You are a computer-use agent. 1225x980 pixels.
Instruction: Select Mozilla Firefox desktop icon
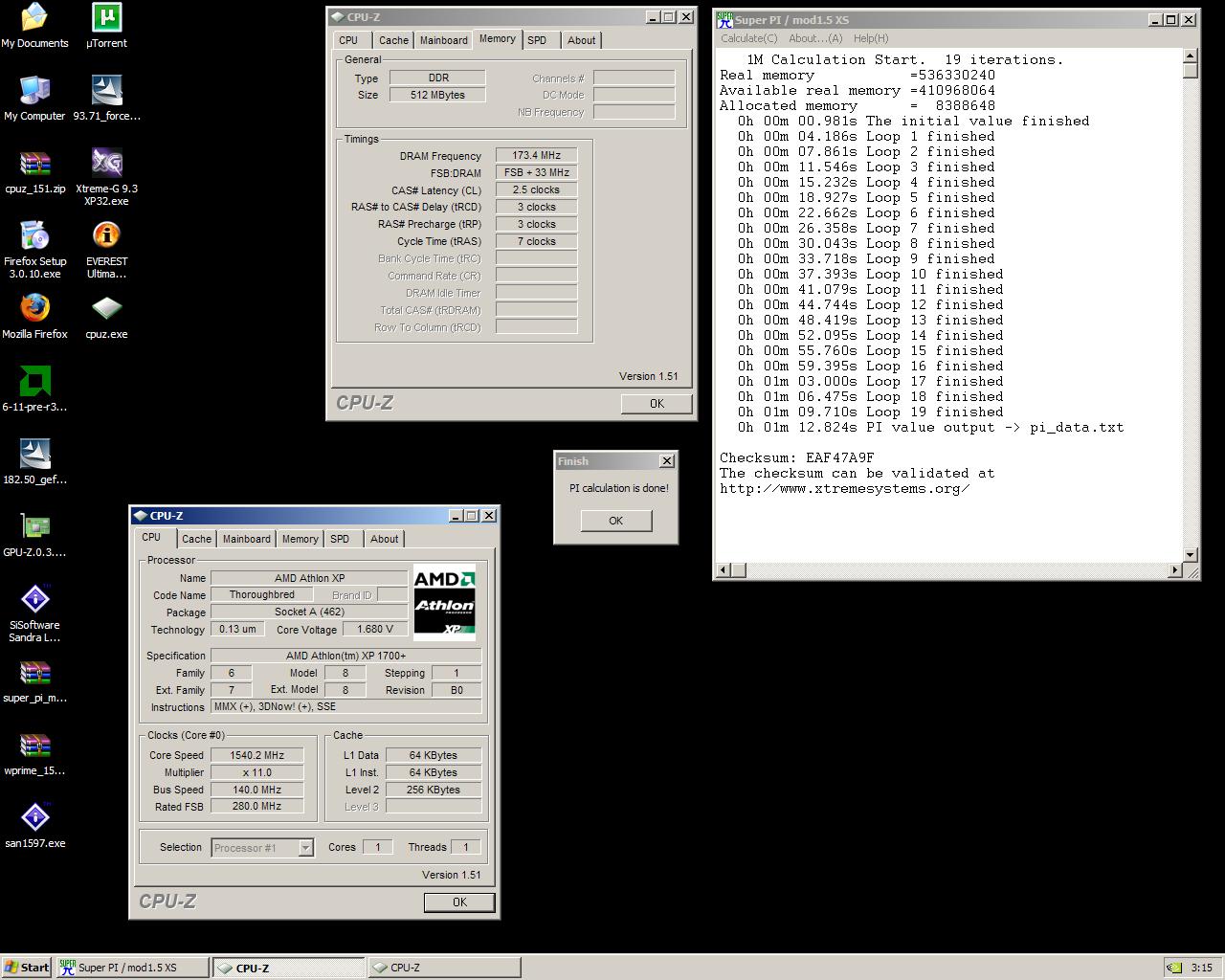pos(34,317)
